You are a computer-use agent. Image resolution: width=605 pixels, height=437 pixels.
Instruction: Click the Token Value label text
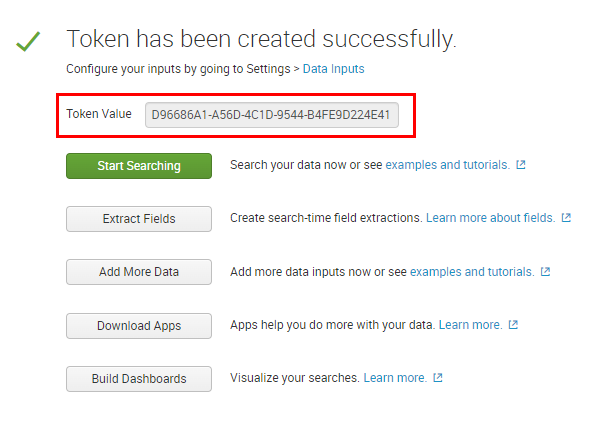pyautogui.click(x=99, y=114)
